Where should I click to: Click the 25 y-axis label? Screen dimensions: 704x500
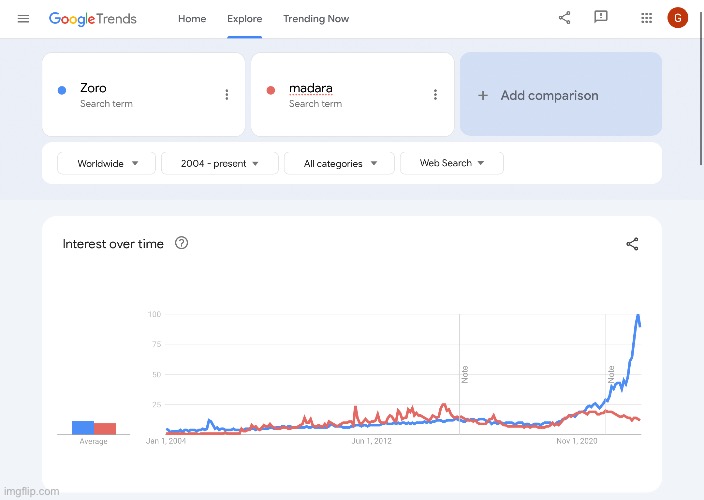156,404
